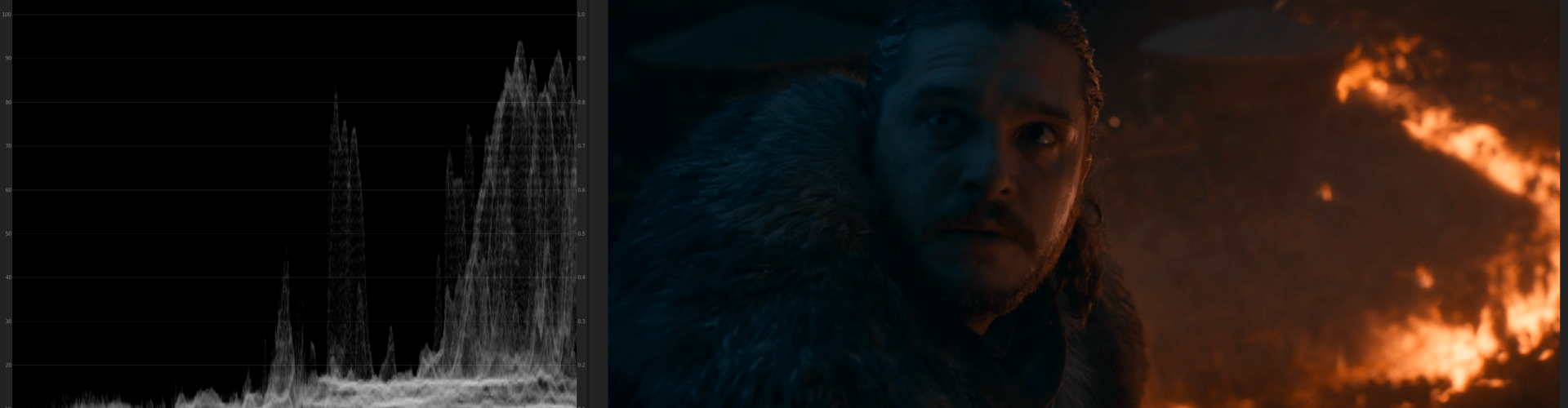Image resolution: width=1568 pixels, height=408 pixels.
Task: Click the '0.8' label on the right scale
Action: [581, 103]
